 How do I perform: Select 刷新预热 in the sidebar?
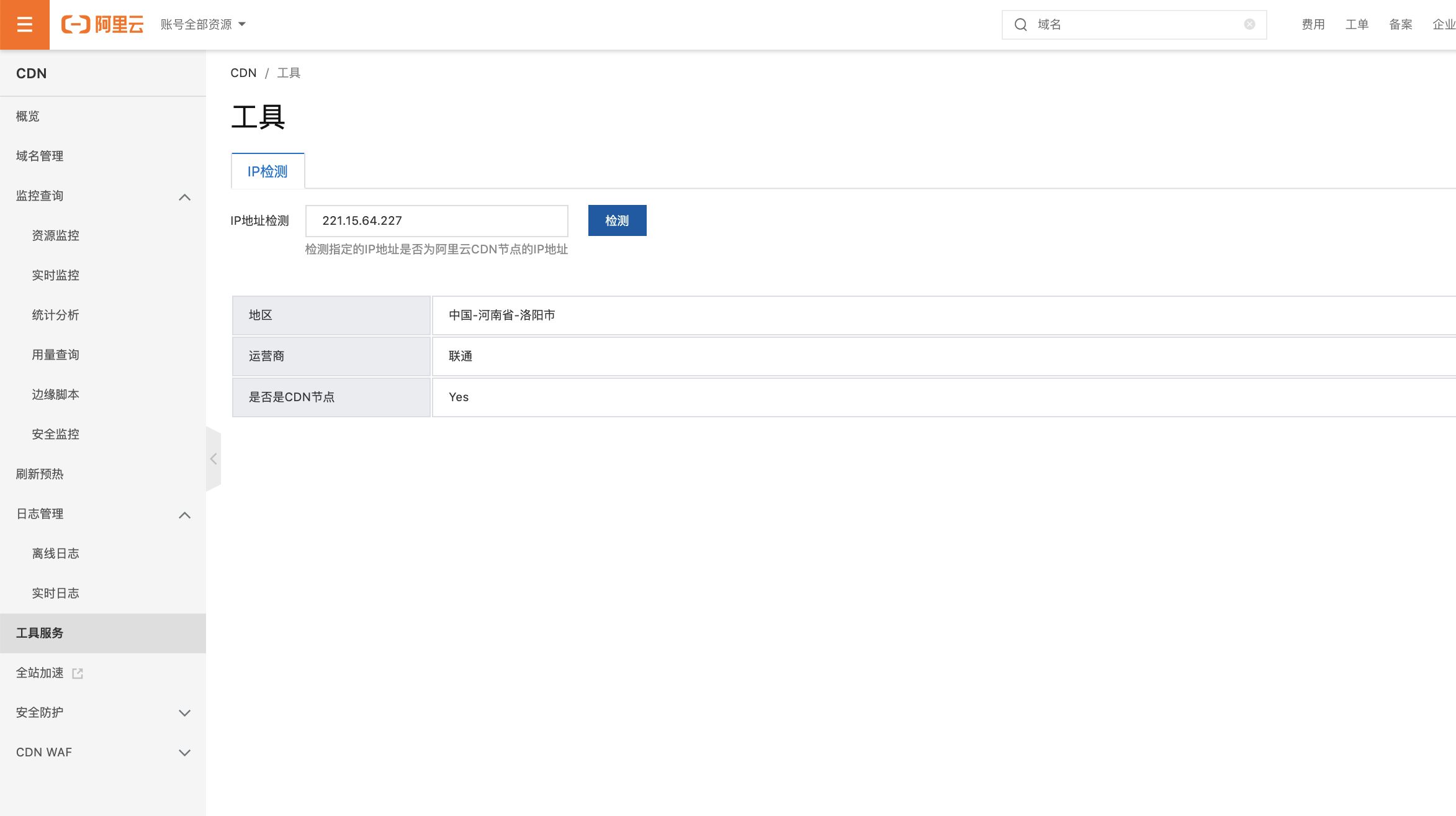(x=40, y=474)
